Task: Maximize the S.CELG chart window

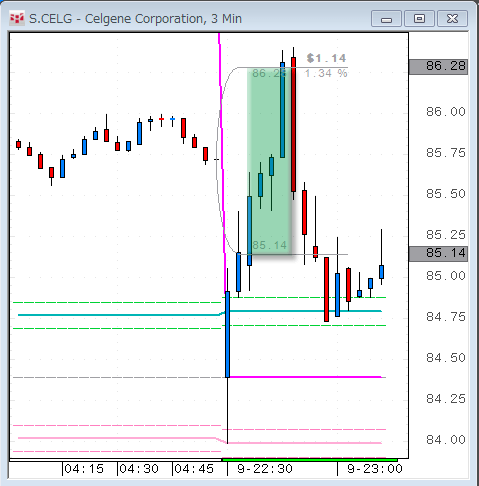Action: (419, 19)
